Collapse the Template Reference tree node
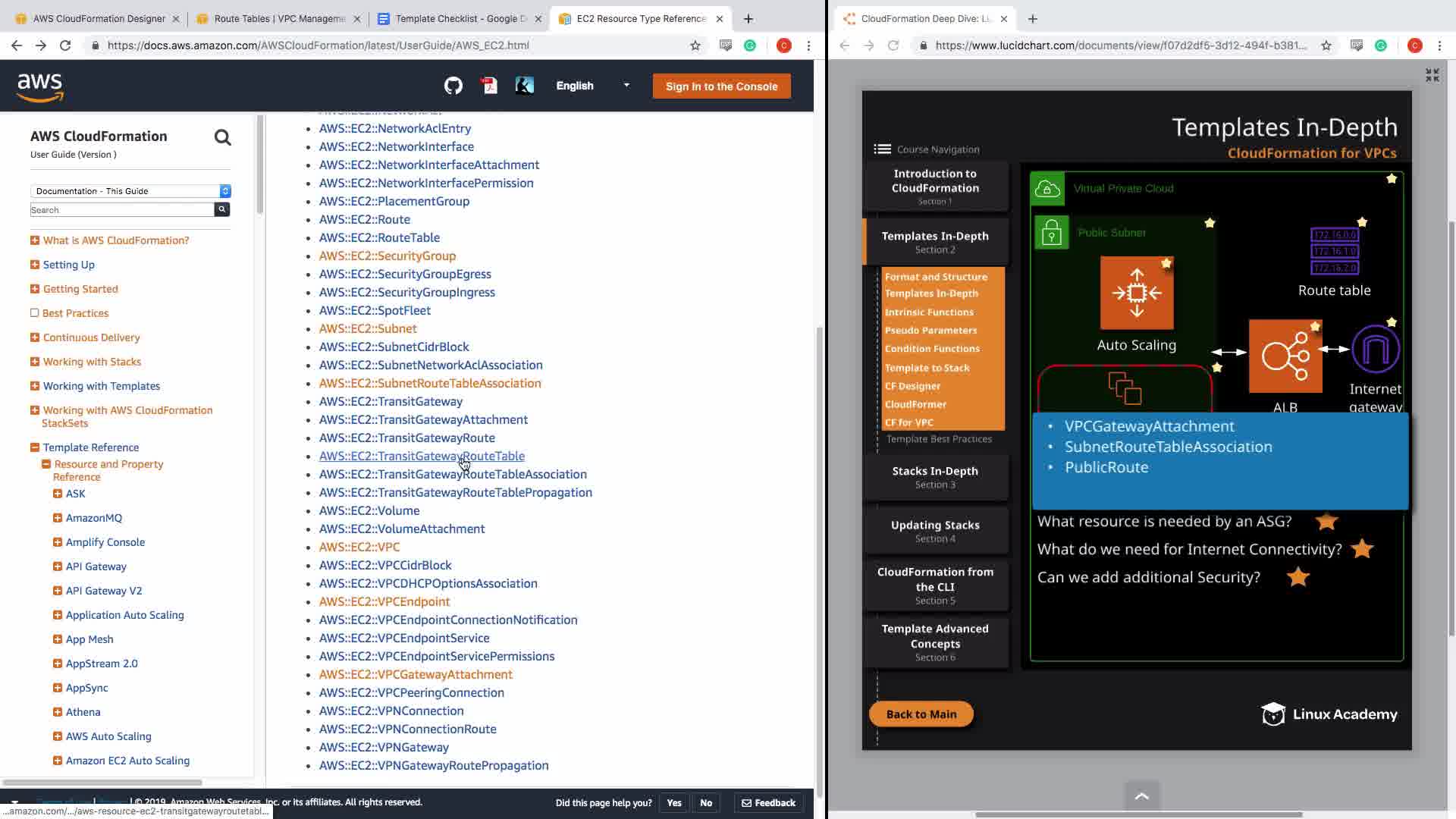Screen dimensions: 1456x819 [34, 447]
